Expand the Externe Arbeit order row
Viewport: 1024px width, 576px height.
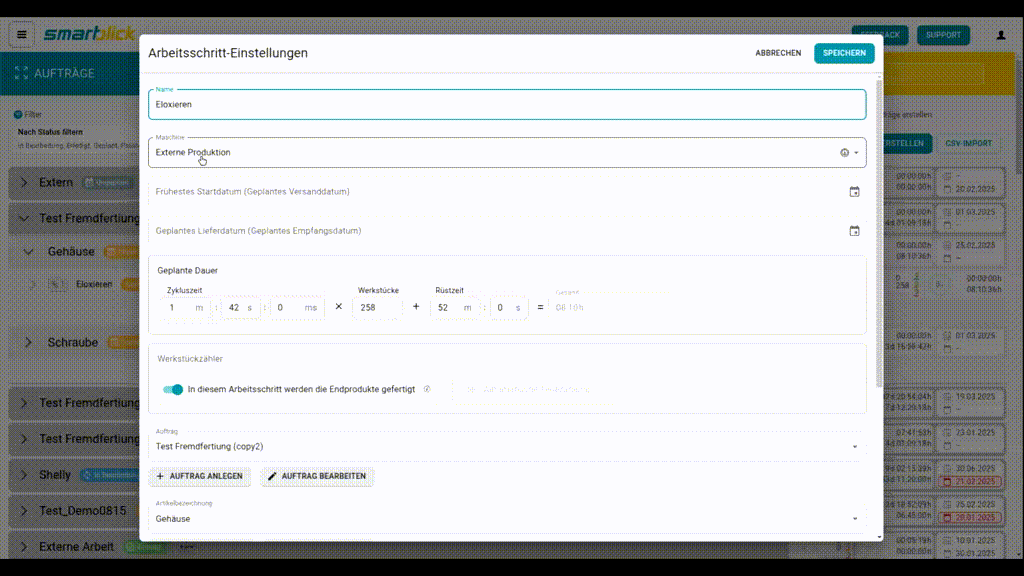[24, 547]
